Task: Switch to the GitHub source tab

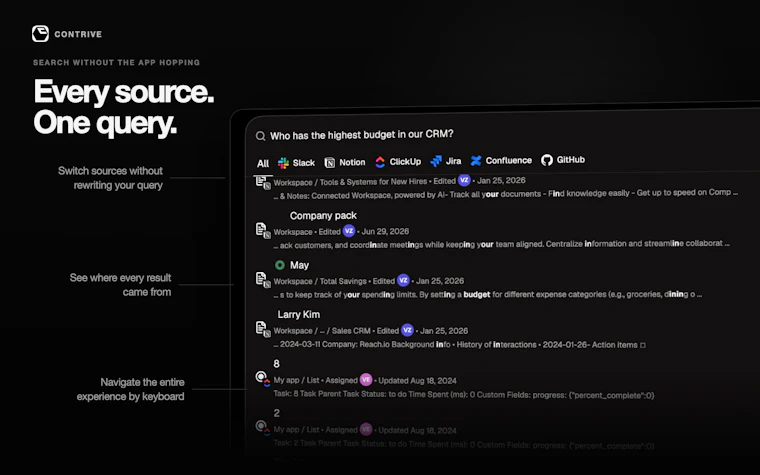Action: click(563, 160)
